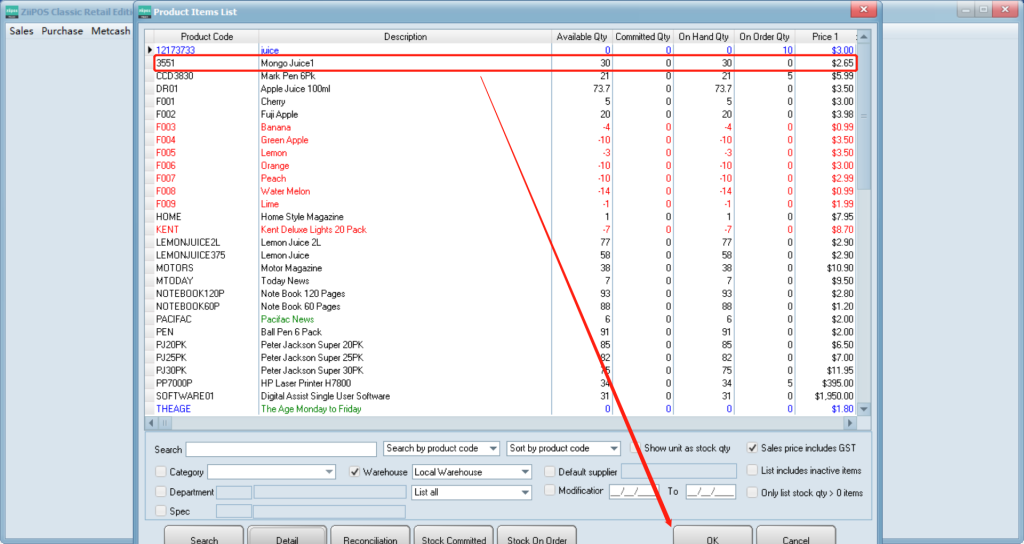
Task: Click the vertical scrollbar of product list
Action: click(865, 250)
